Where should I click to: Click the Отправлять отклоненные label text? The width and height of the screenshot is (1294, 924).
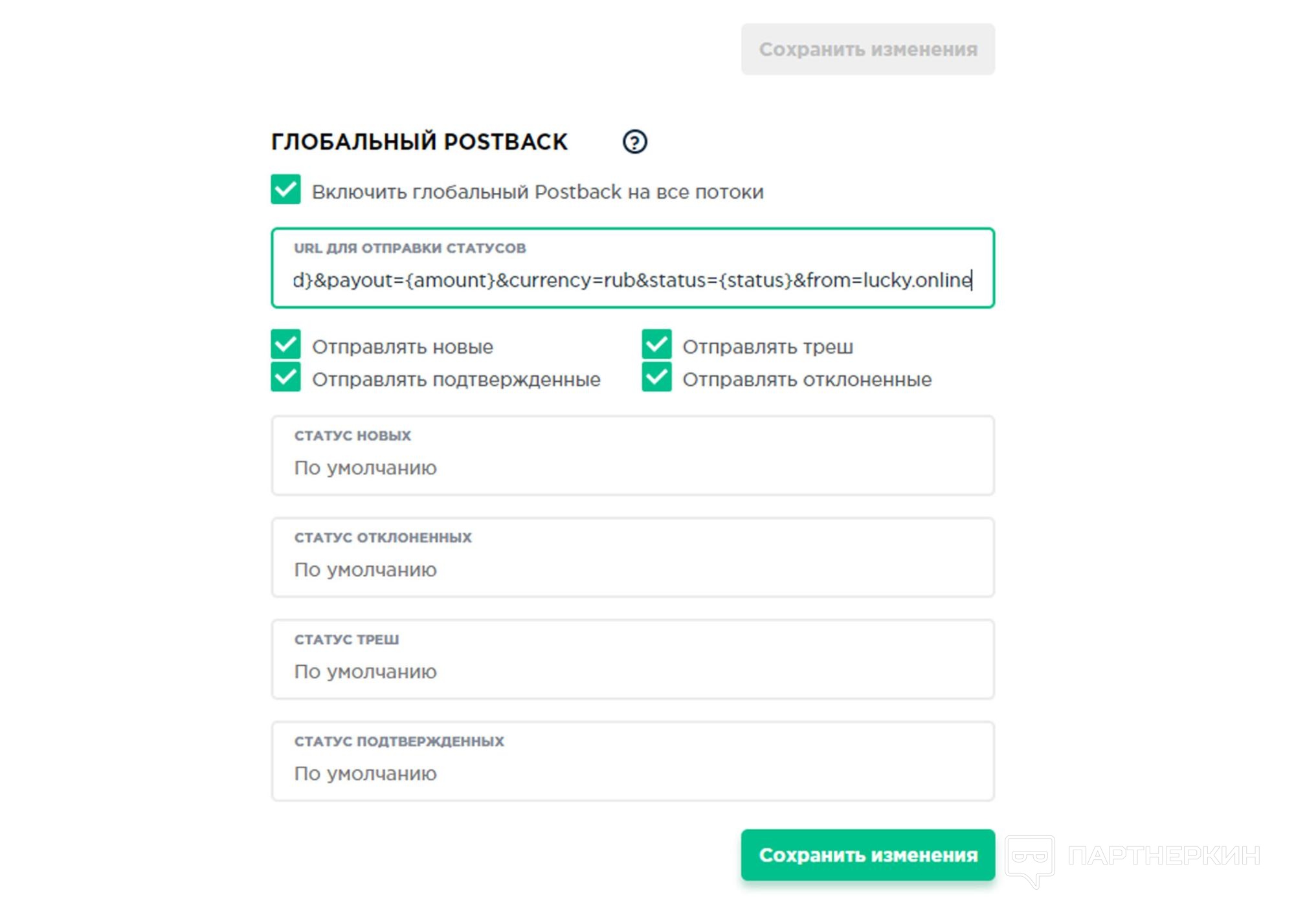click(x=807, y=380)
